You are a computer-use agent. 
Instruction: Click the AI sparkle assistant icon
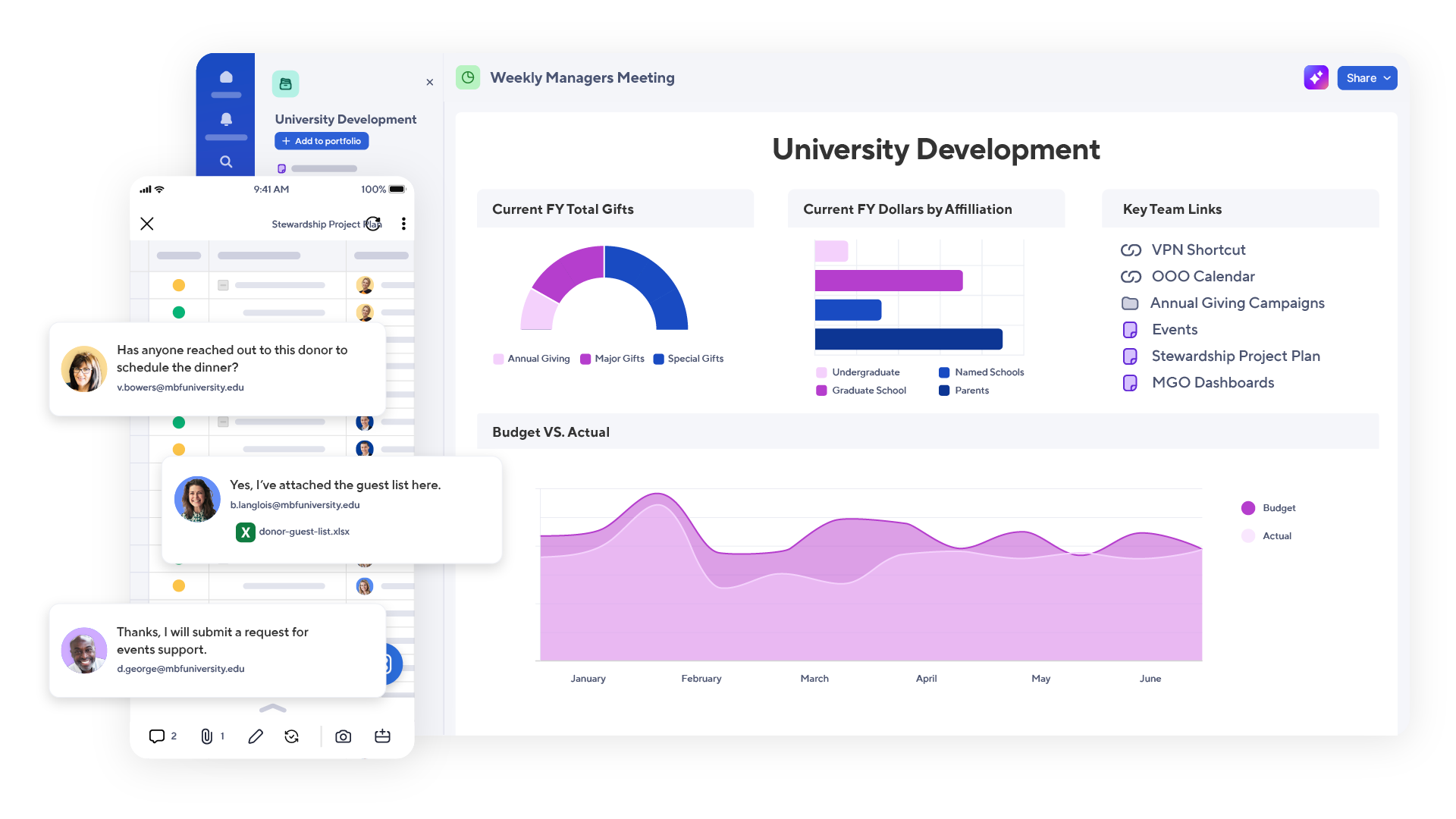pyautogui.click(x=1316, y=77)
